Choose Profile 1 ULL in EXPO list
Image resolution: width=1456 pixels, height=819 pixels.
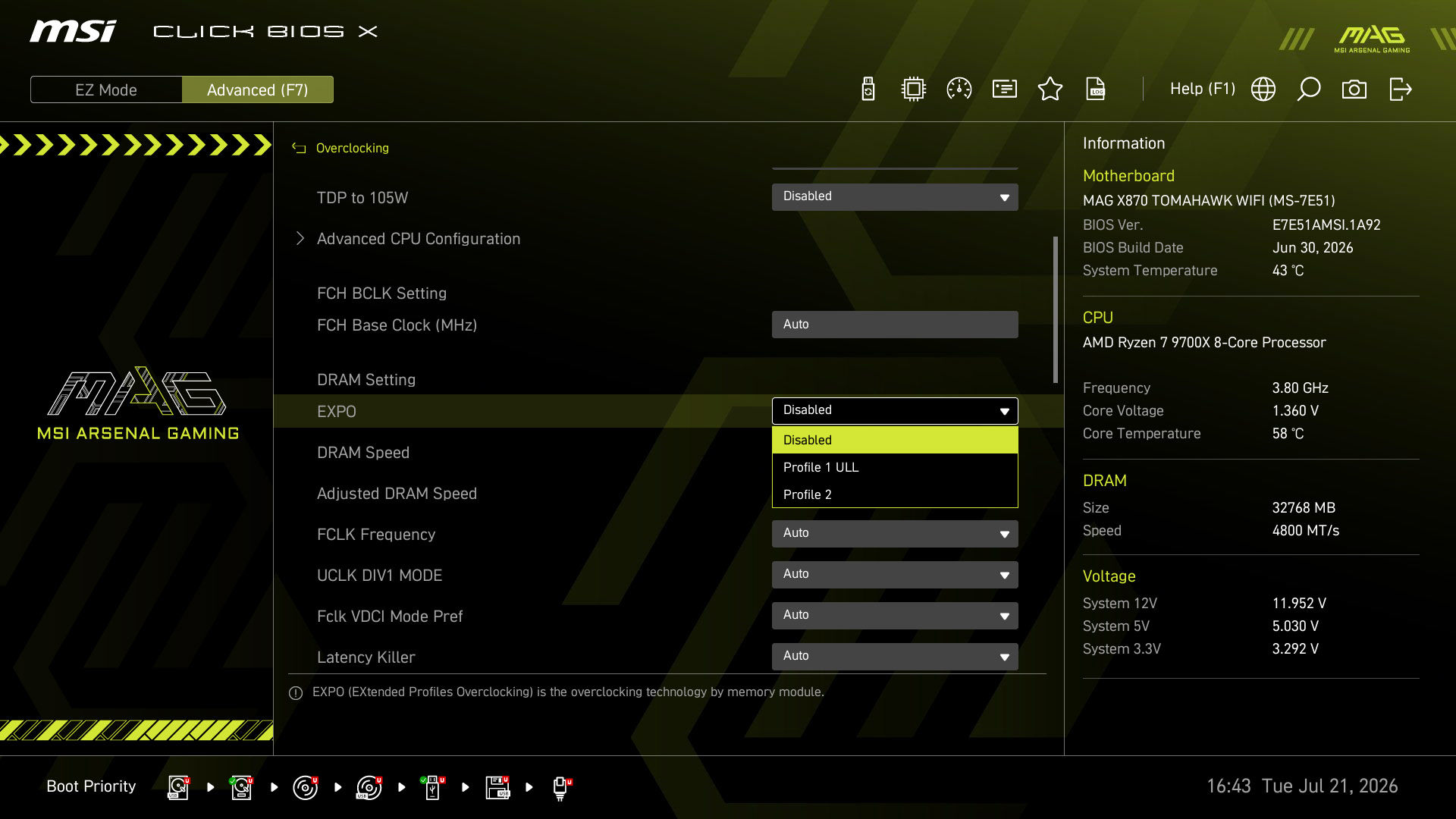click(x=895, y=467)
